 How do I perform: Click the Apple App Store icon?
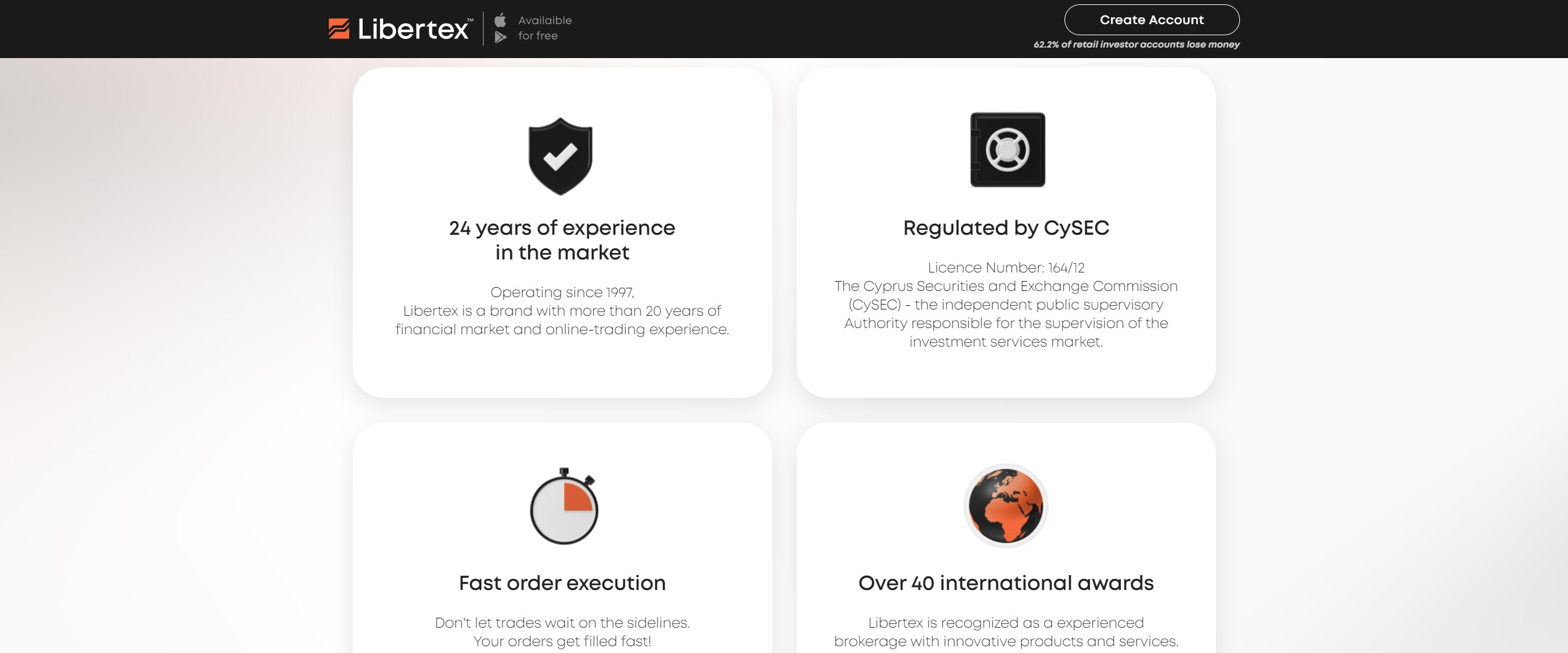tap(500, 20)
